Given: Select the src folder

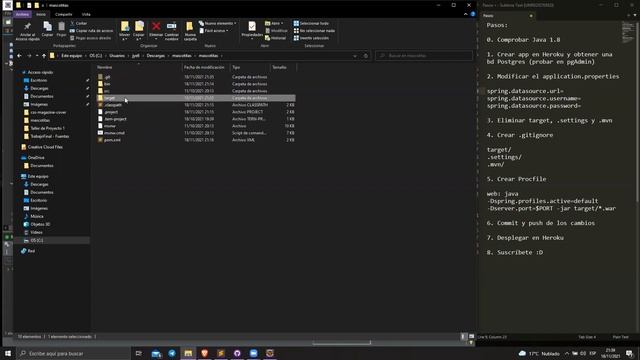Looking at the screenshot, I should (x=104, y=91).
